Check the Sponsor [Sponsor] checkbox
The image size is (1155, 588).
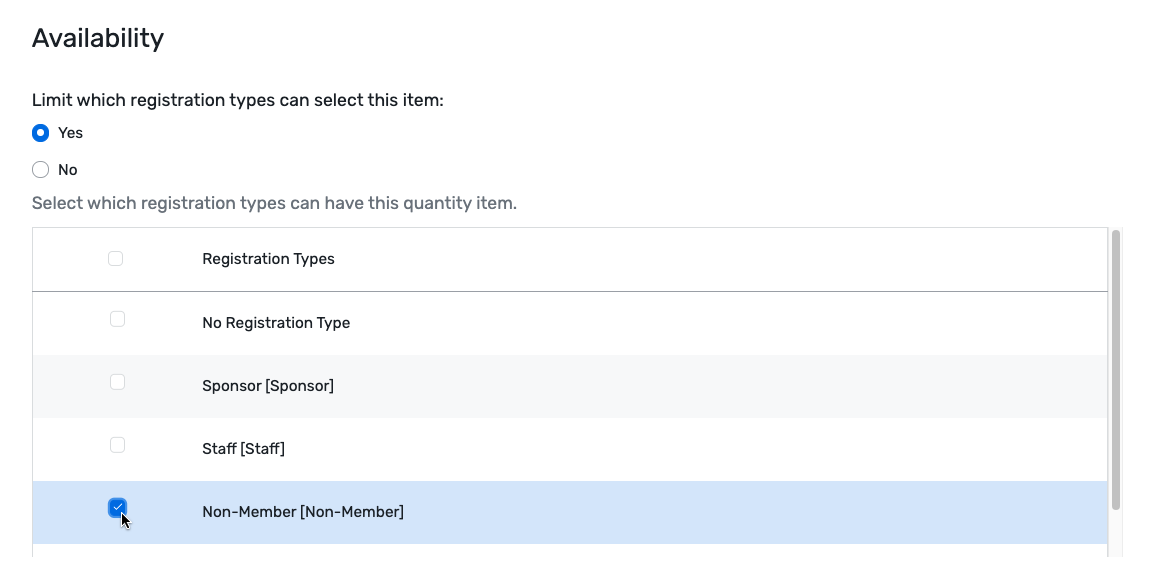[117, 381]
